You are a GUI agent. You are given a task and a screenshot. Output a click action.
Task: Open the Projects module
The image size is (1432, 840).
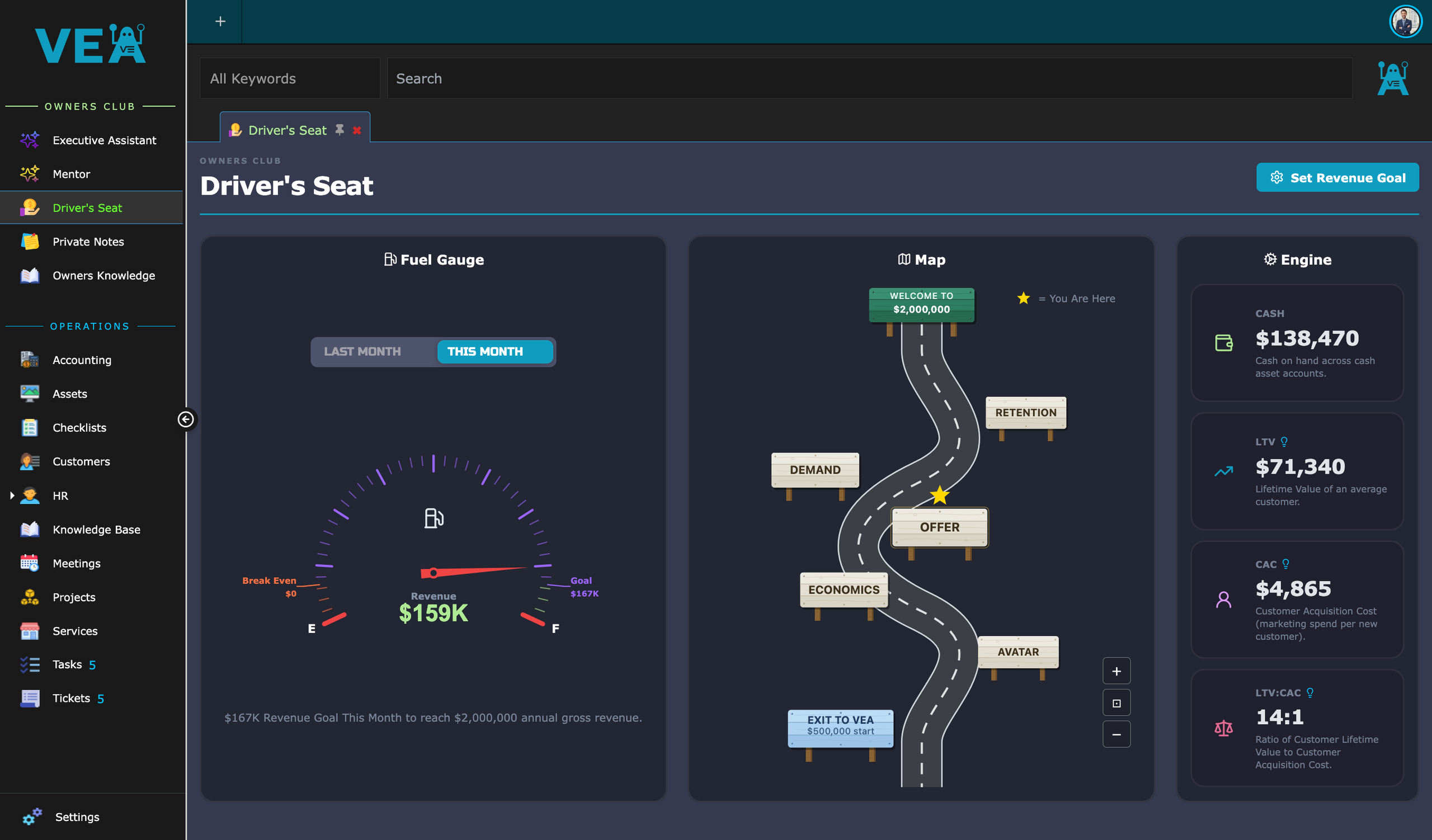click(x=92, y=597)
